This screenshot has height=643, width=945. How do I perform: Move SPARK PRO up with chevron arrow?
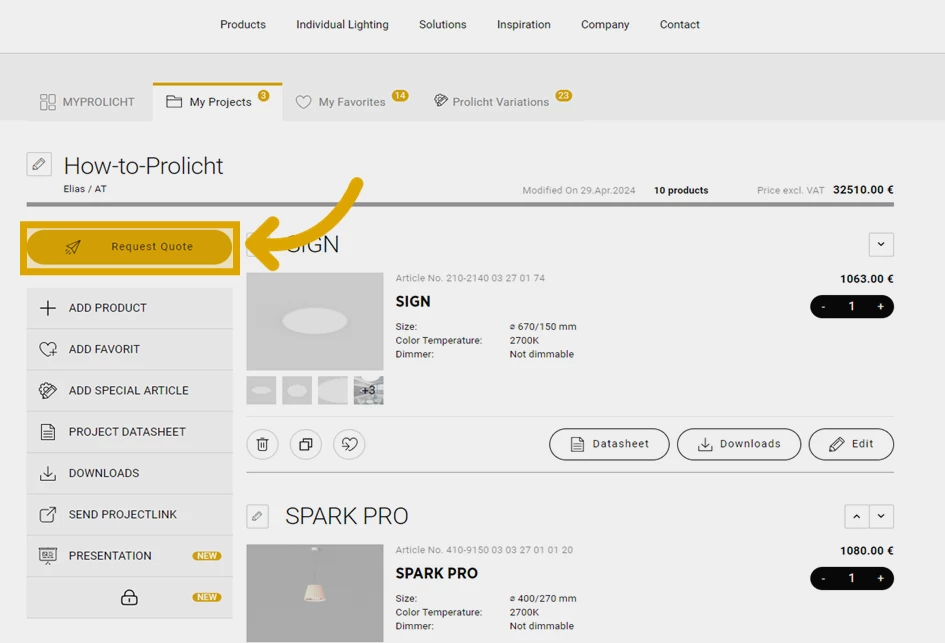(857, 516)
